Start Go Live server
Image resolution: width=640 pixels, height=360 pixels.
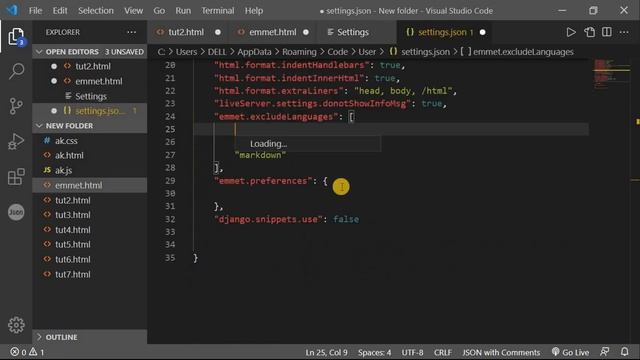pyautogui.click(x=571, y=352)
